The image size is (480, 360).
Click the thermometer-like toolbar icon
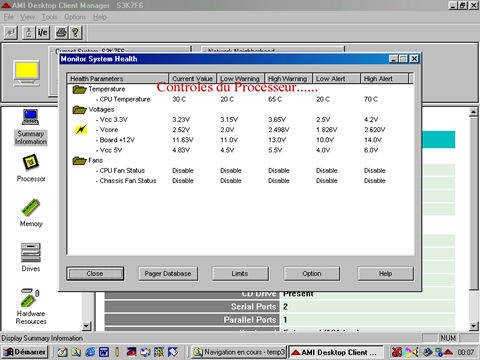pyautogui.click(x=29, y=32)
